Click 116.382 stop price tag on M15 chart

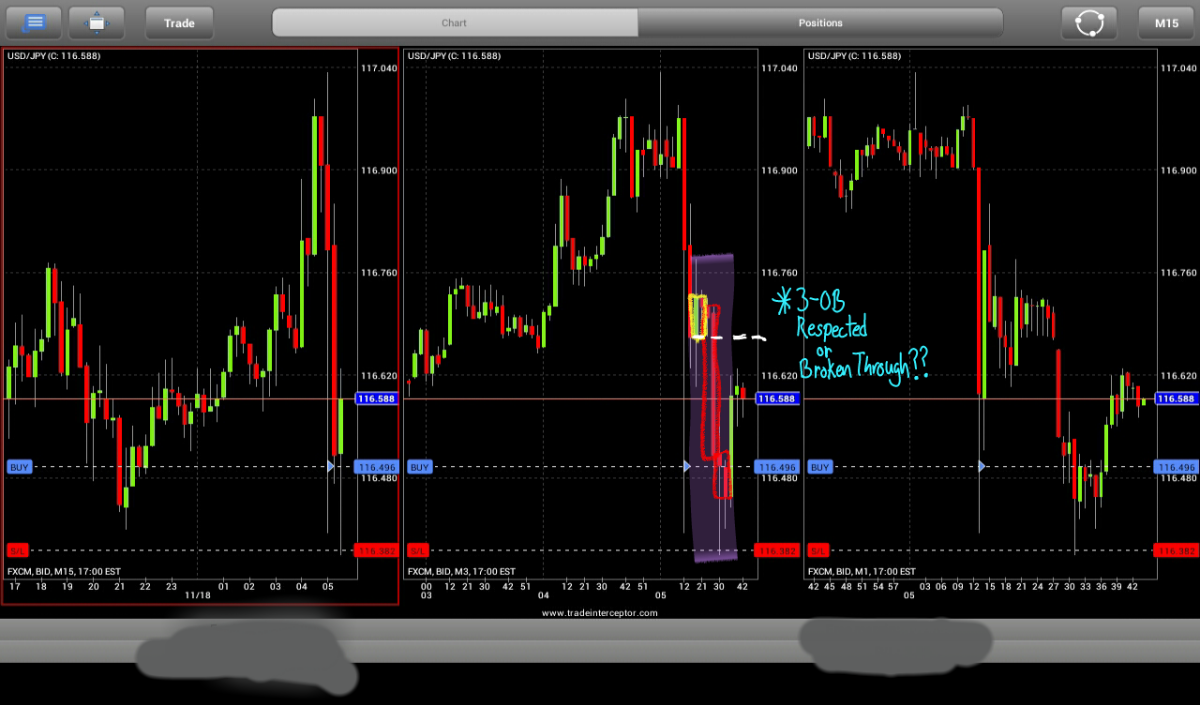click(376, 550)
